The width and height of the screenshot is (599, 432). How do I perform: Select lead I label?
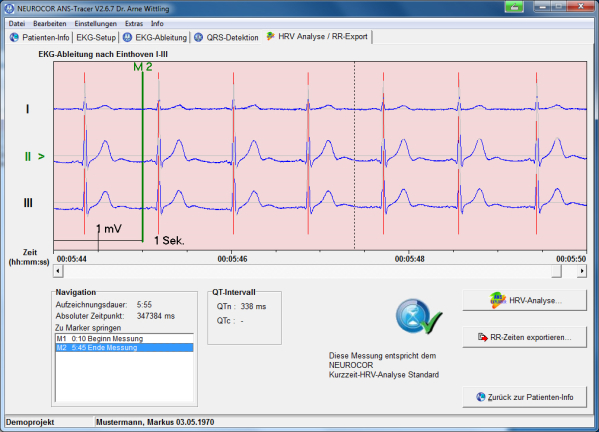(x=27, y=109)
